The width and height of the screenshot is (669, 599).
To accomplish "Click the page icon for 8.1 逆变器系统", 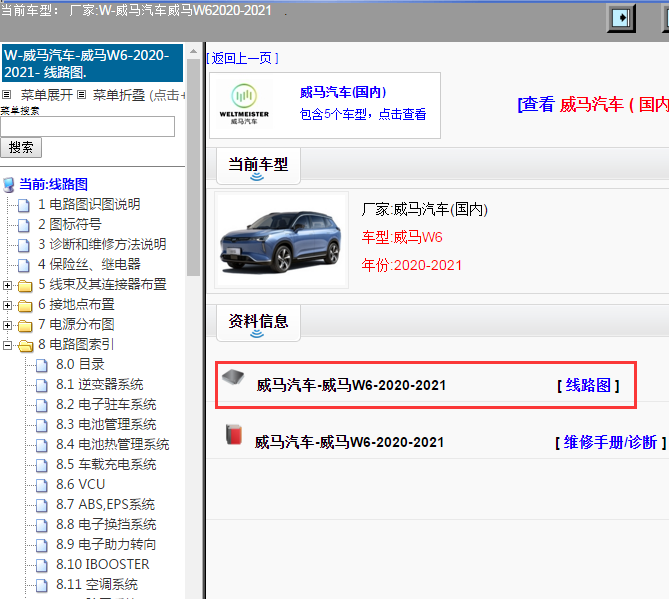I will tap(42, 385).
